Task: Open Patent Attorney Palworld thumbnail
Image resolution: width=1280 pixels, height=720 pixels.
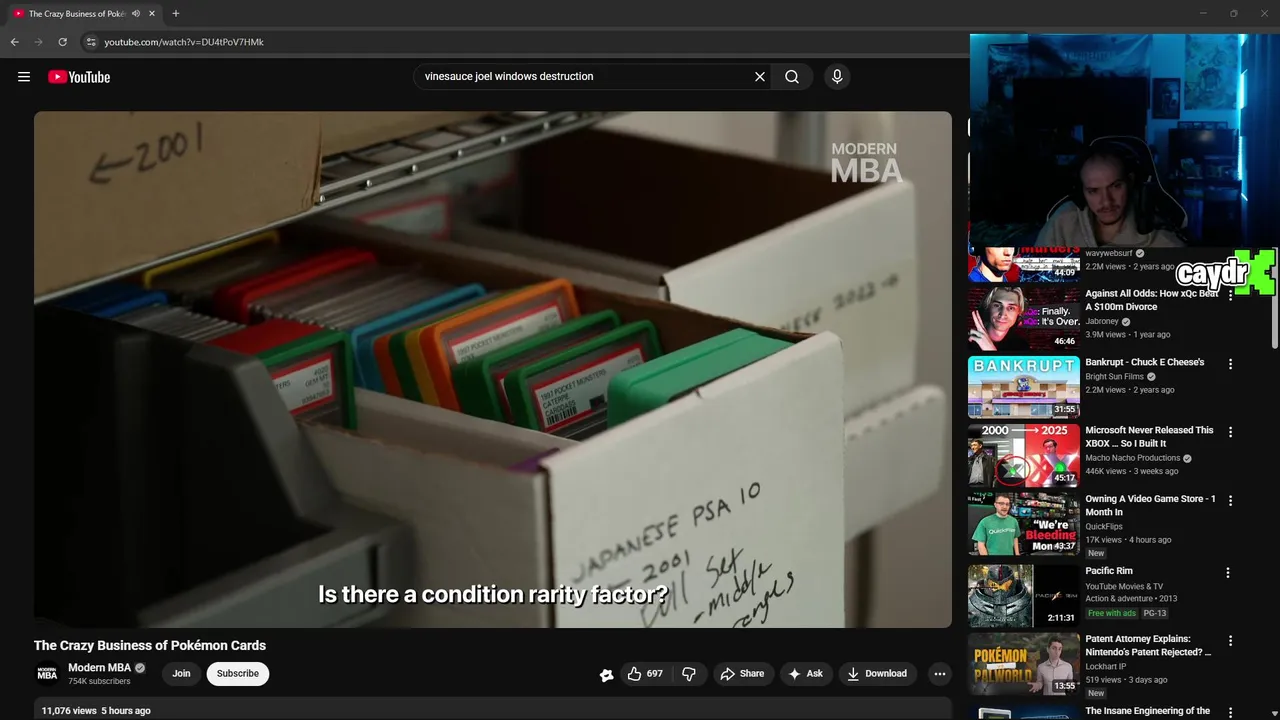Action: [x=1023, y=663]
